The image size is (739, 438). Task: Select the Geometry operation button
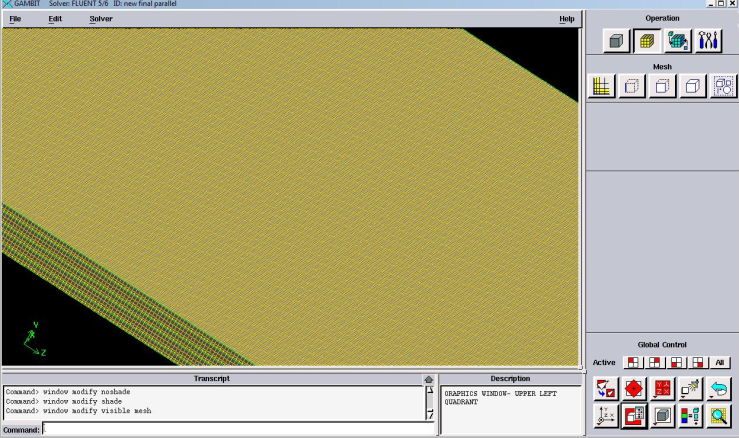tap(616, 41)
